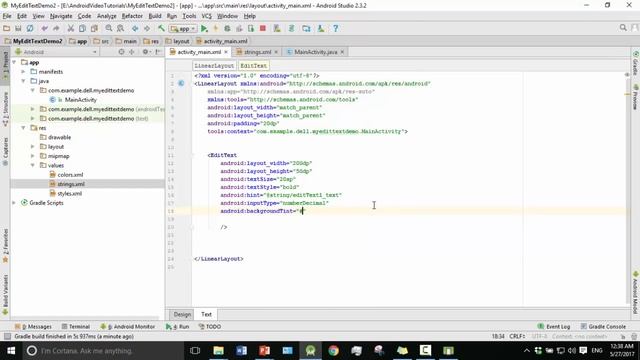Click the Make Project hammer icon
Image resolution: width=640 pixels, height=360 pixels.
click(x=161, y=29)
